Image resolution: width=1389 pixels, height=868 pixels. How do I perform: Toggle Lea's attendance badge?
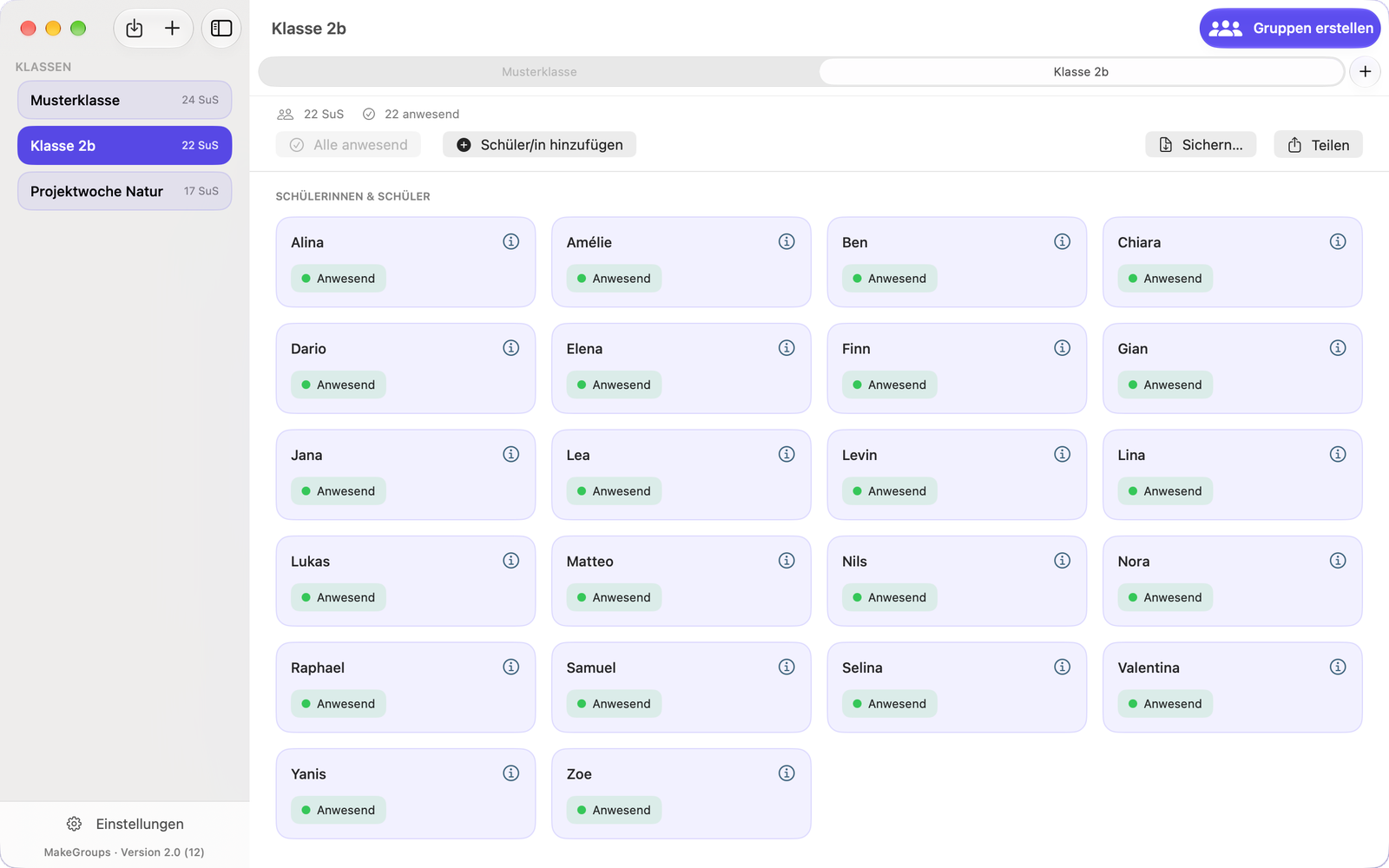click(614, 491)
